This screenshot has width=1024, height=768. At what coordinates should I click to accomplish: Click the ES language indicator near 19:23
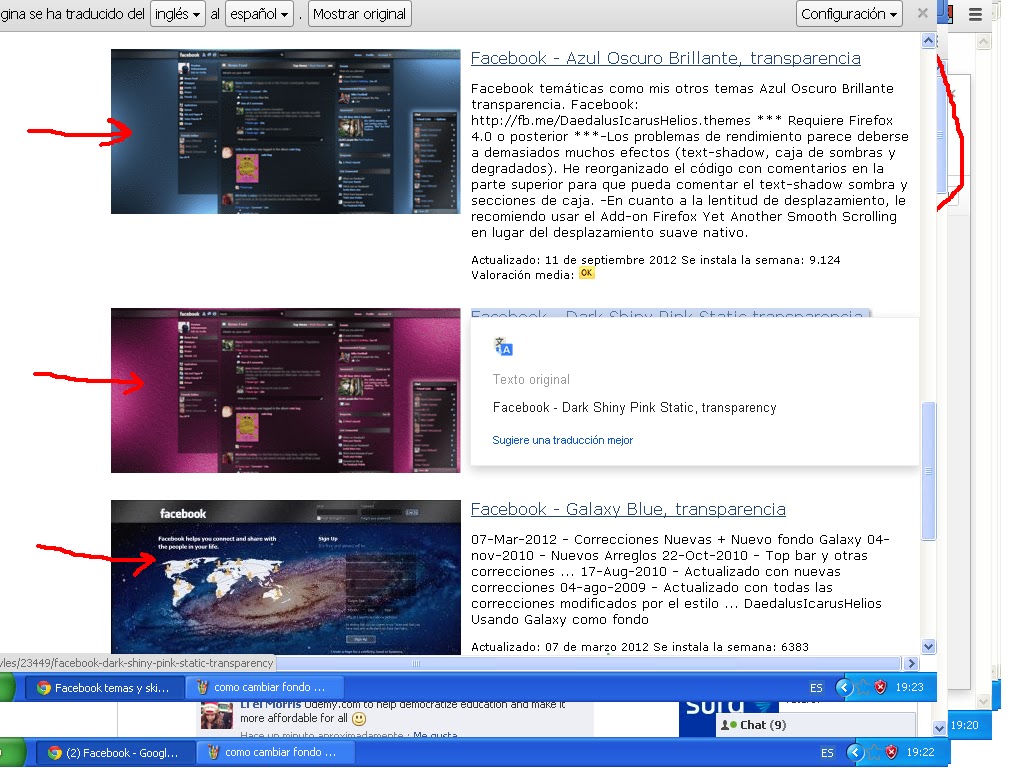[816, 688]
